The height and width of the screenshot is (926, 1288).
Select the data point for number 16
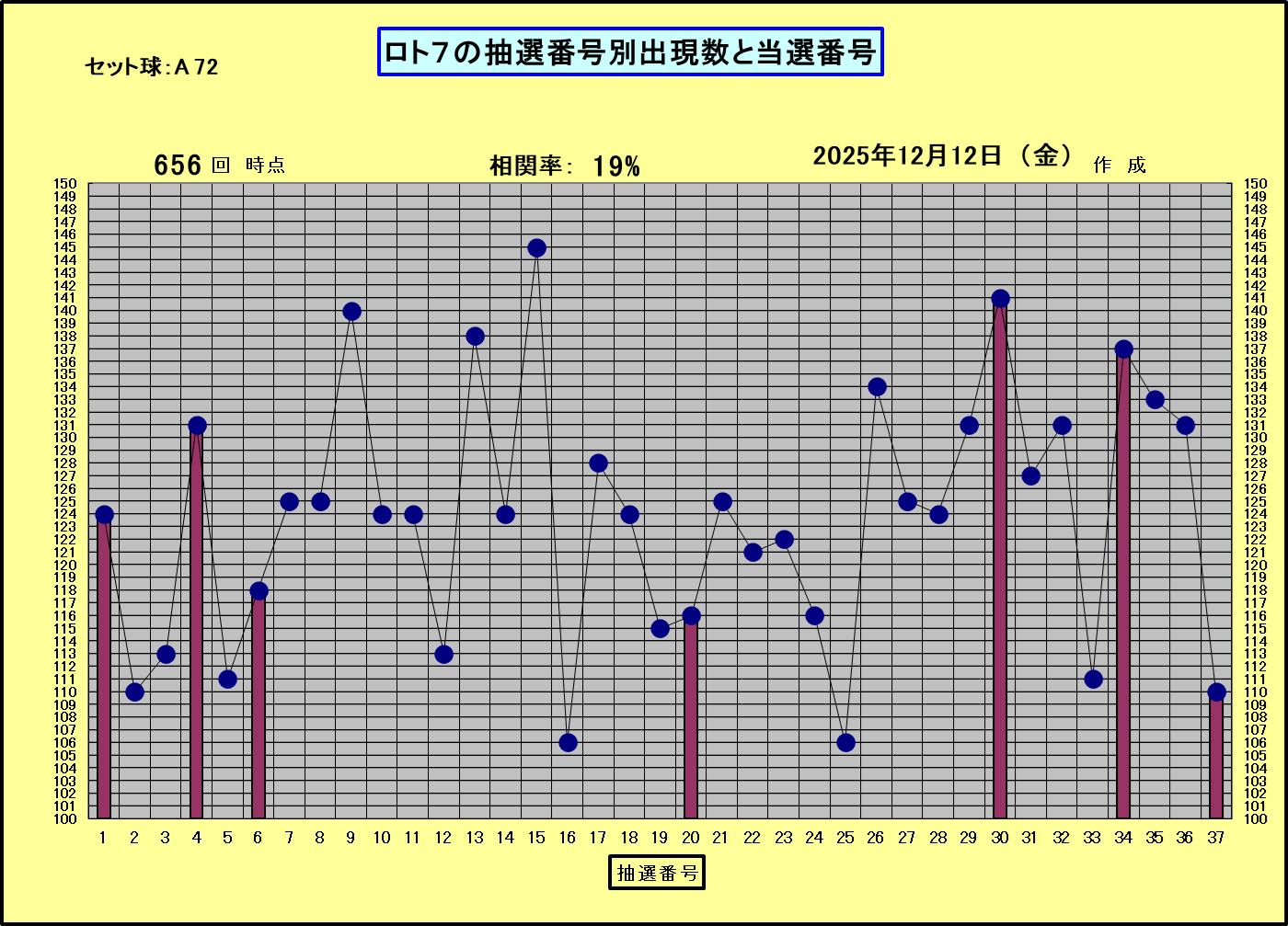(x=568, y=742)
